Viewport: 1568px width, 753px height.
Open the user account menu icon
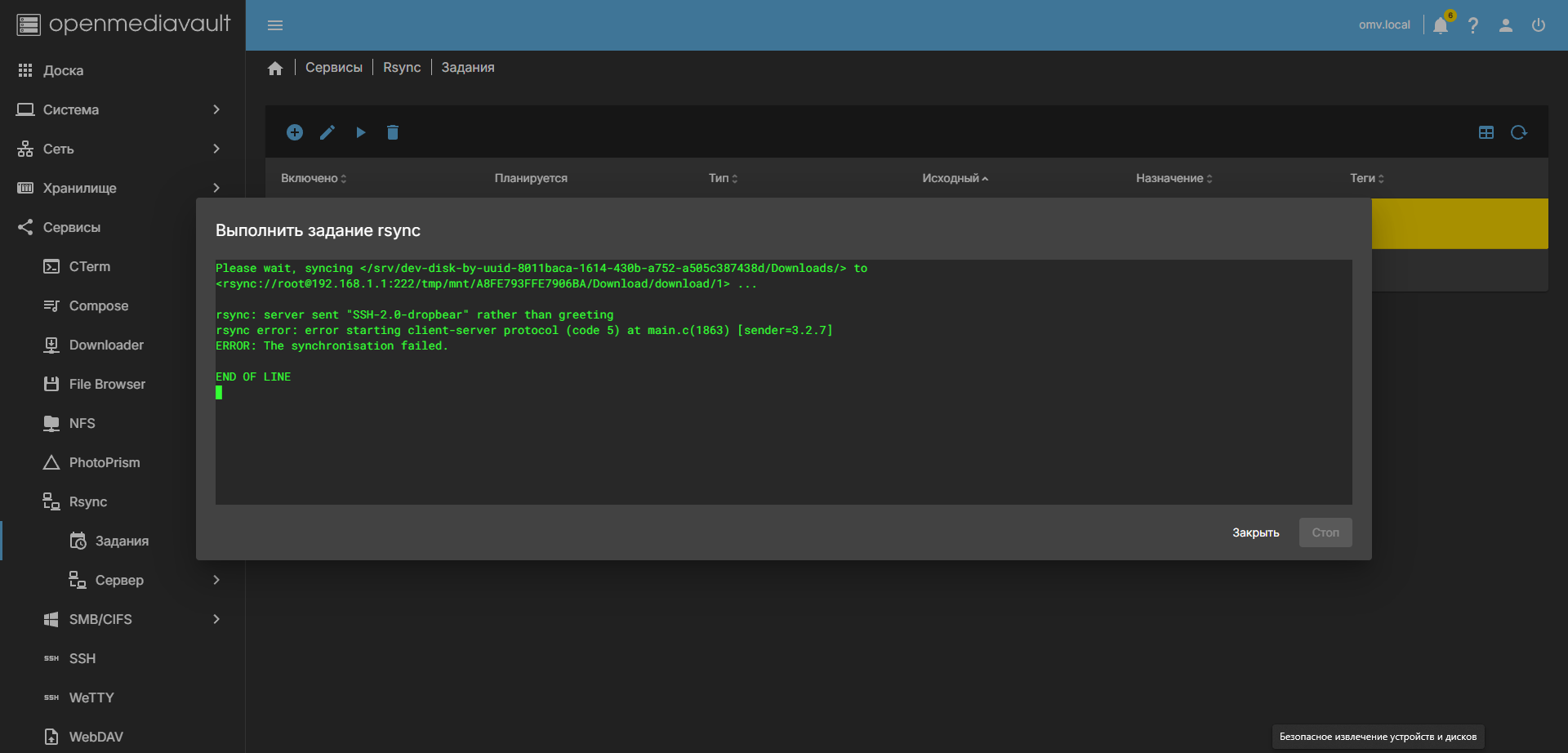(x=1506, y=25)
